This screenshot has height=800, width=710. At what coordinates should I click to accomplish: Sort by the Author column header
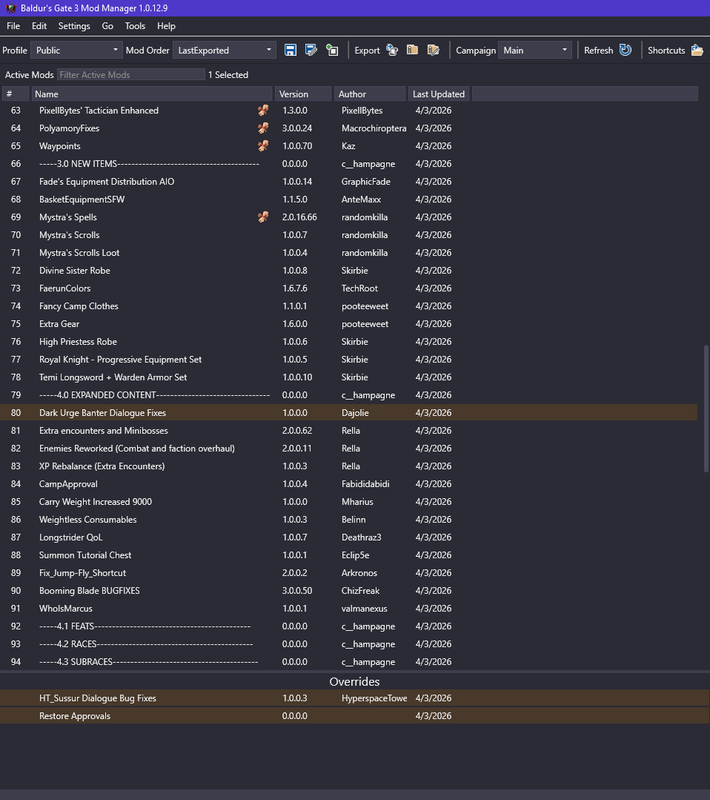[370, 94]
